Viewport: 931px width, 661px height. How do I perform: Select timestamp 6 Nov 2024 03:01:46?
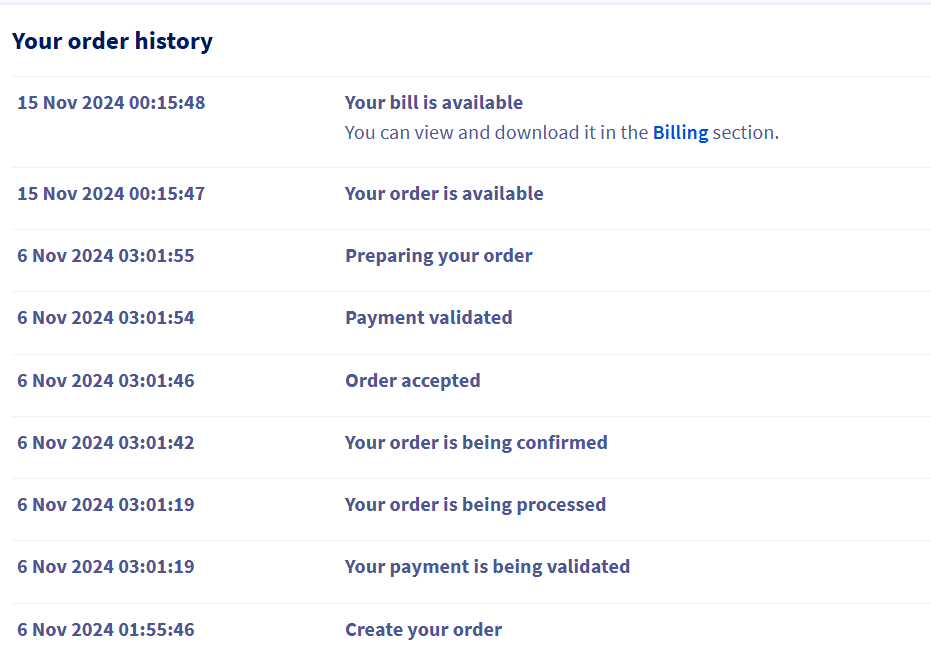click(x=106, y=381)
